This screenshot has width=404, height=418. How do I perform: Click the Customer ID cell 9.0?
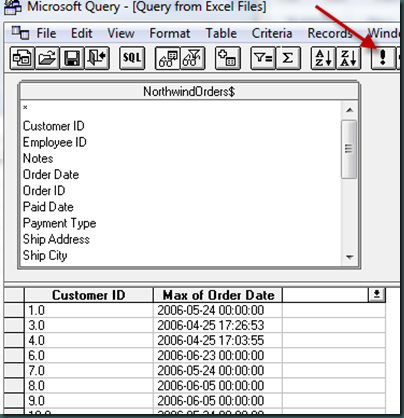tap(89, 400)
